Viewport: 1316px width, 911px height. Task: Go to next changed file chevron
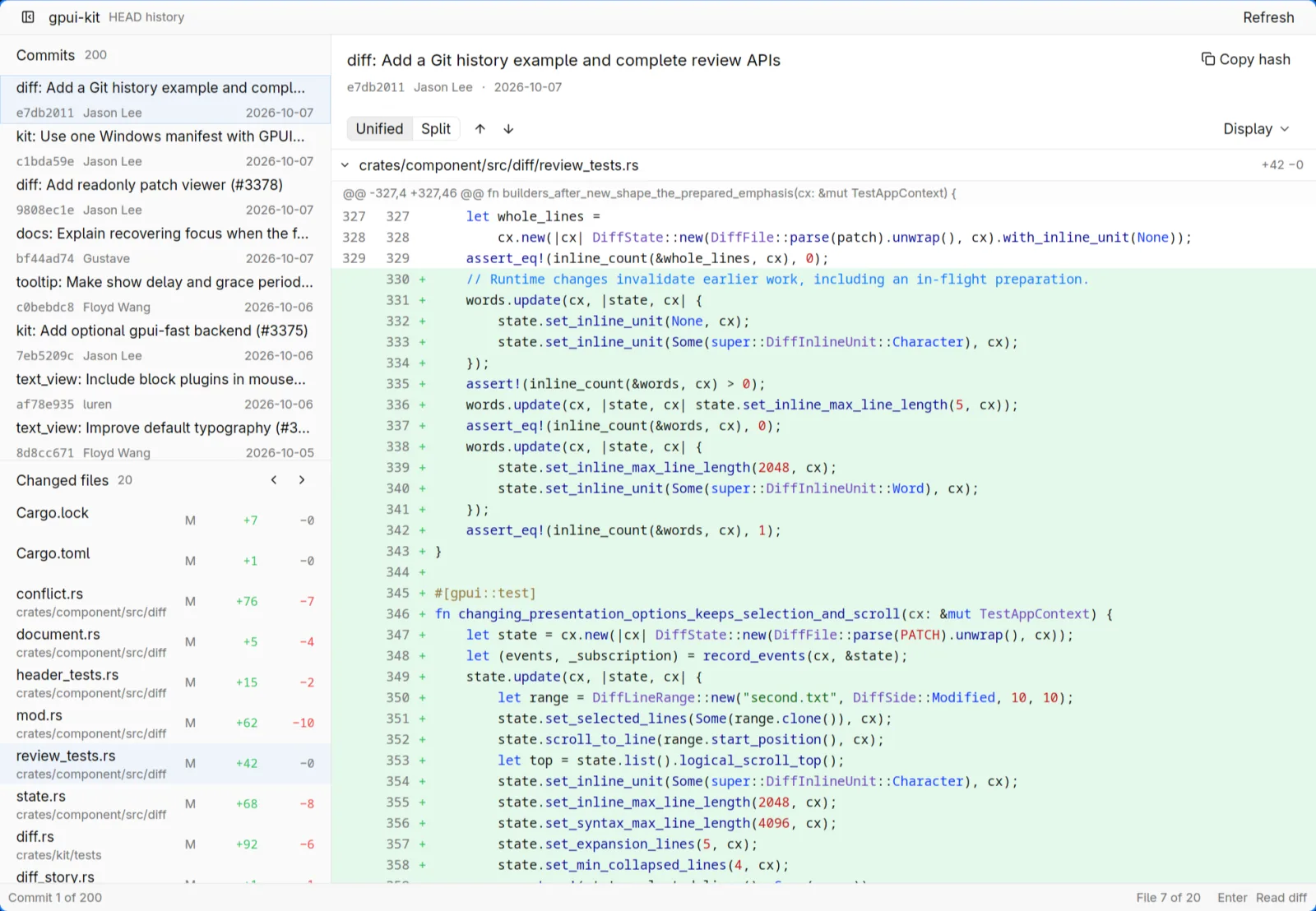[x=302, y=480]
